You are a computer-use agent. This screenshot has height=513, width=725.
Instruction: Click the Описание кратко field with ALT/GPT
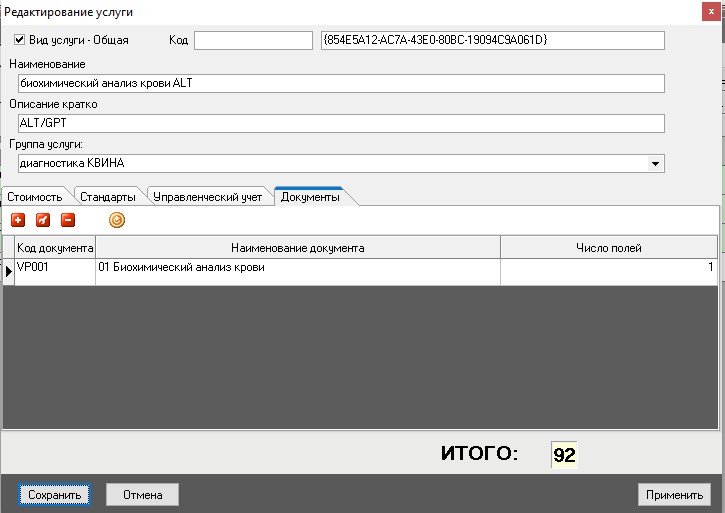coord(341,124)
